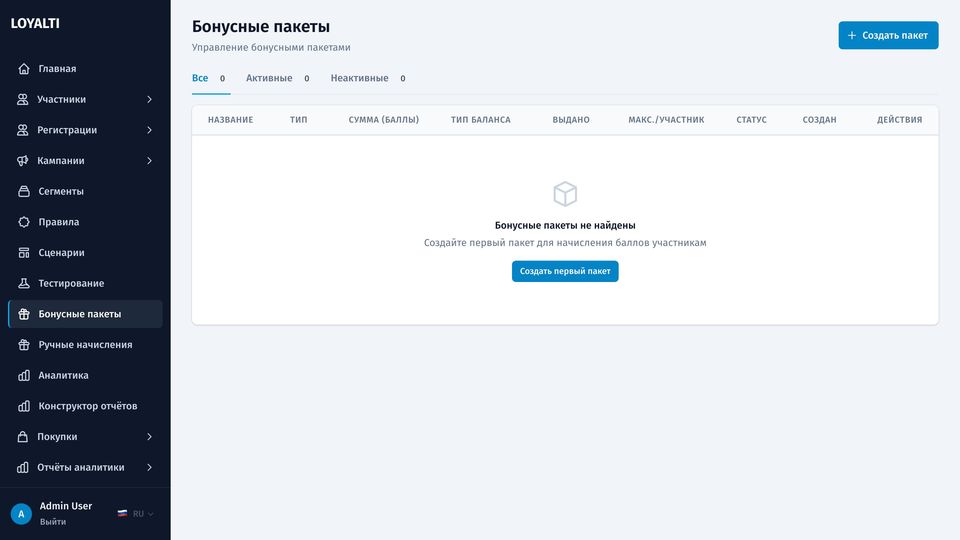Open Главная in the sidebar

click(x=85, y=69)
